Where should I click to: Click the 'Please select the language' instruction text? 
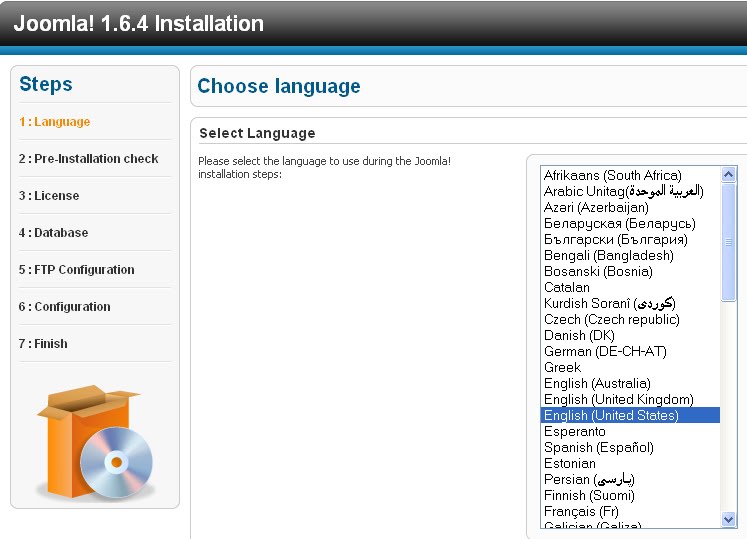point(324,167)
